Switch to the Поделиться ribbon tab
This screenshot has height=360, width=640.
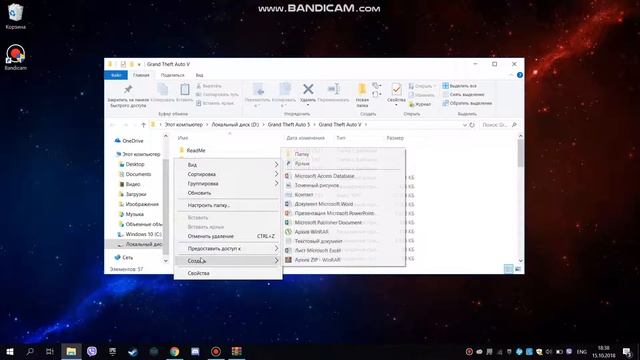click(x=172, y=75)
